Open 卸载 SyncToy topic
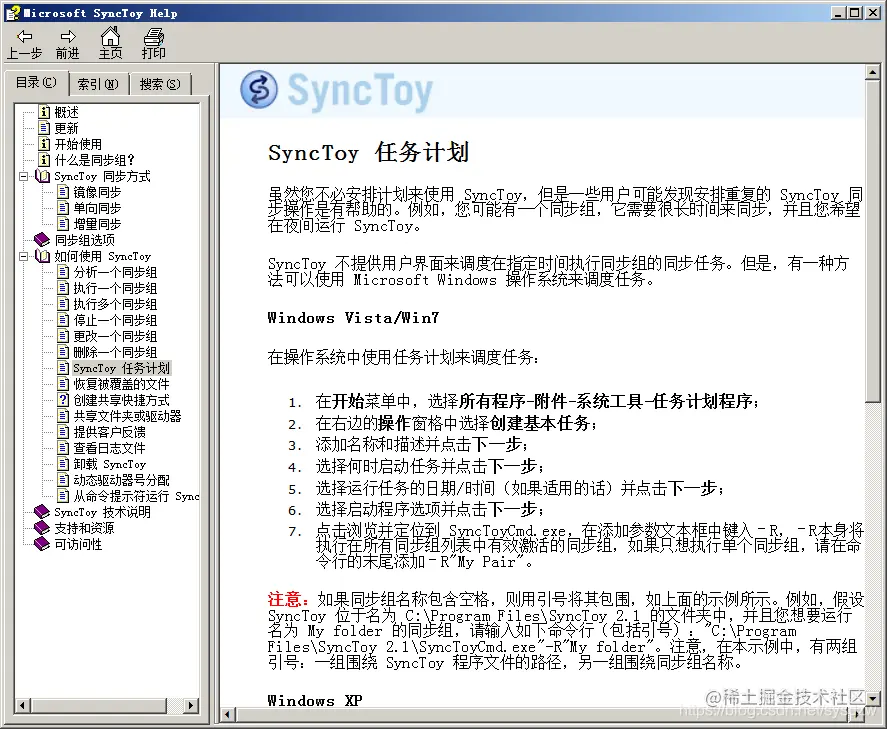Image resolution: width=887 pixels, height=729 pixels. pyautogui.click(x=109, y=464)
